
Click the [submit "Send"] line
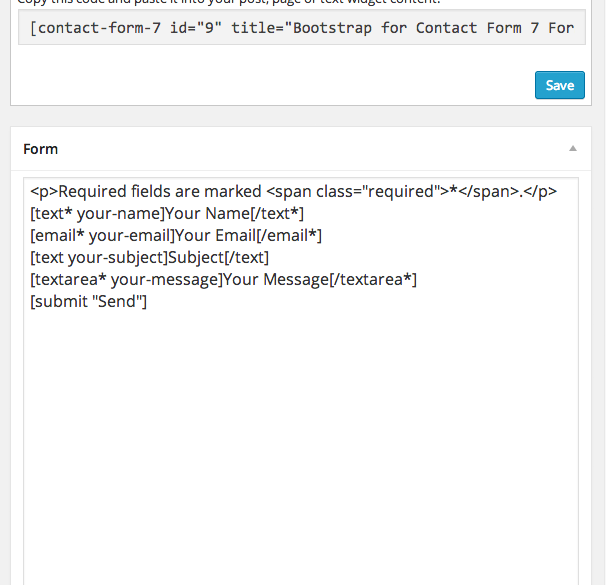pyautogui.click(x=89, y=301)
